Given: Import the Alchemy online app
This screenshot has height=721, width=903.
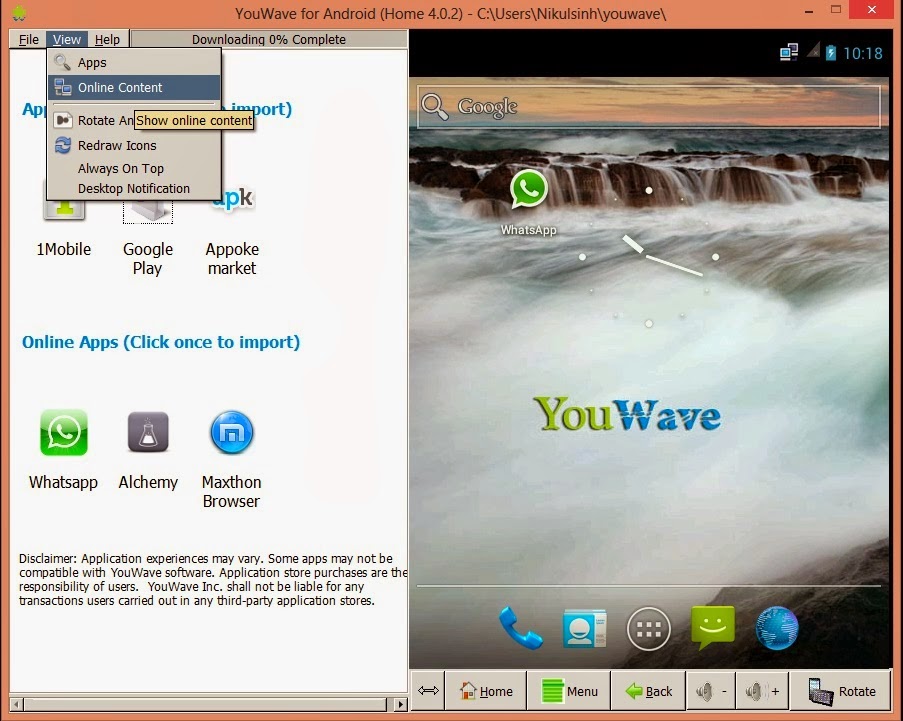Looking at the screenshot, I should click(x=148, y=432).
